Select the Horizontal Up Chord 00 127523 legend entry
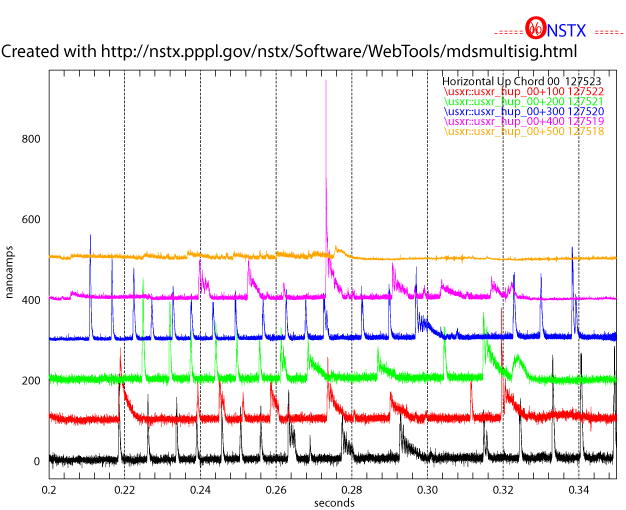This screenshot has width=626, height=510. click(522, 81)
